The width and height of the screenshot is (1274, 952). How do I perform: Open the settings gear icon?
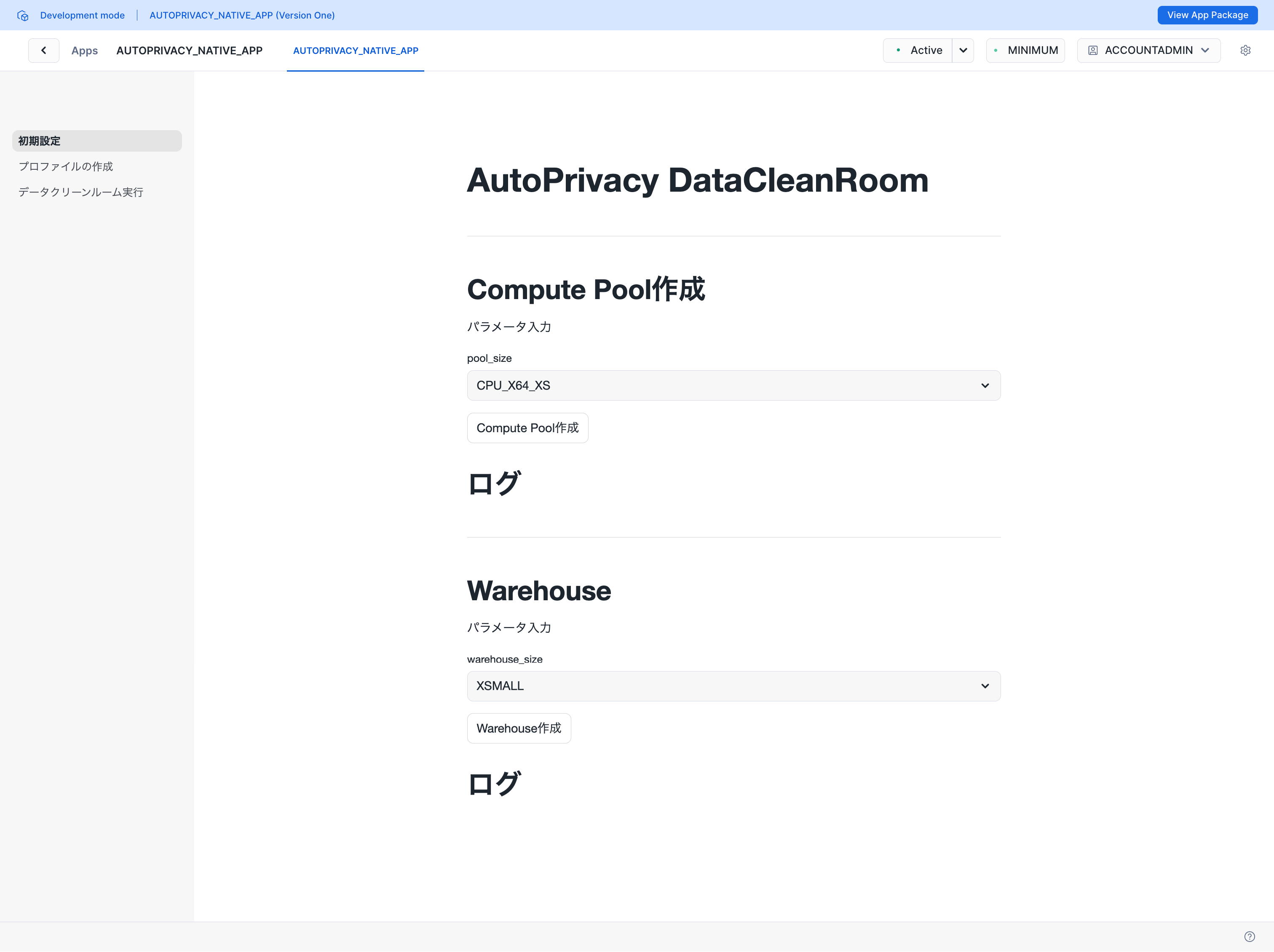coord(1245,51)
